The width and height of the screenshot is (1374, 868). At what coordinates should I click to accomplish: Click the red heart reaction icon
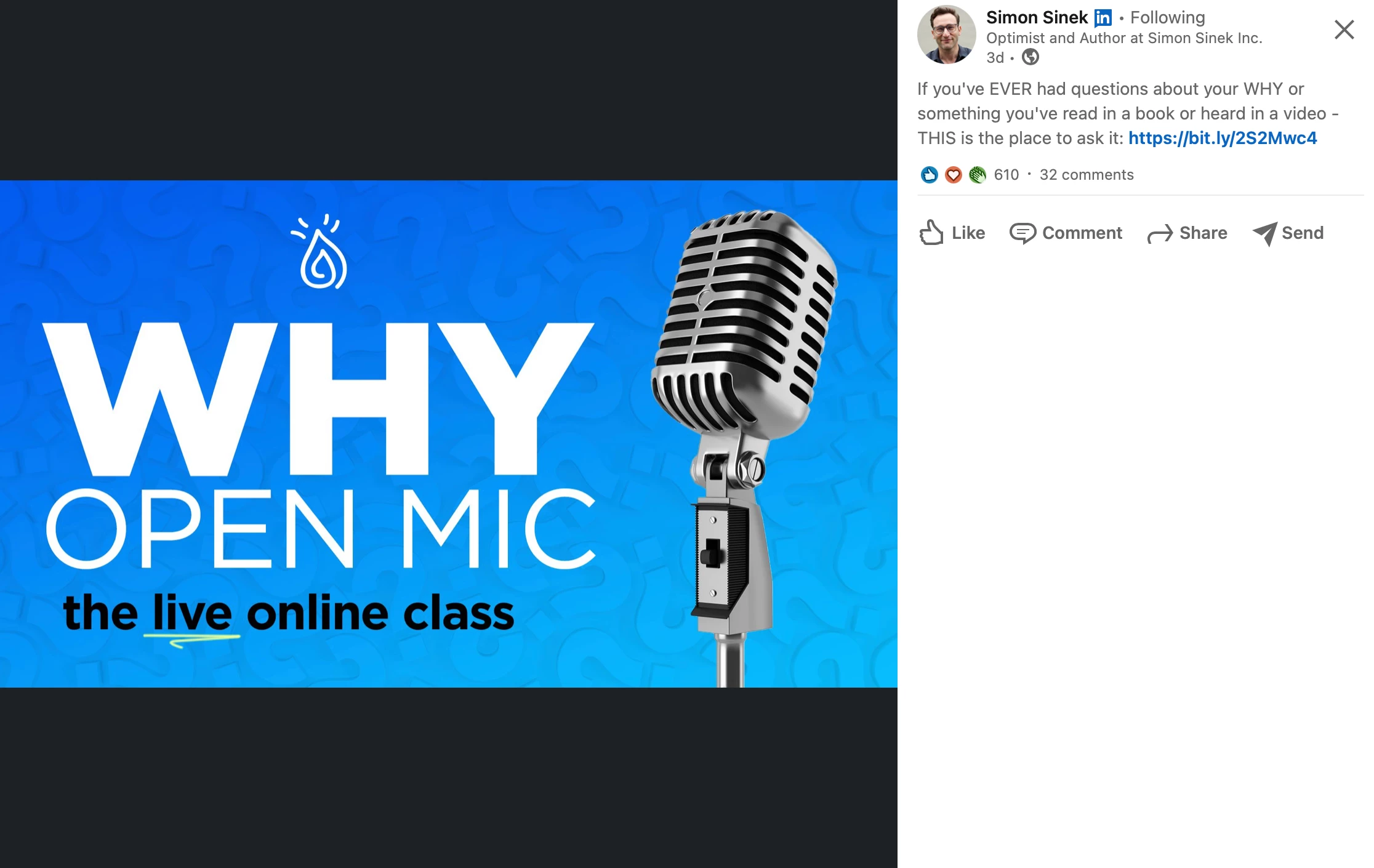(x=953, y=175)
